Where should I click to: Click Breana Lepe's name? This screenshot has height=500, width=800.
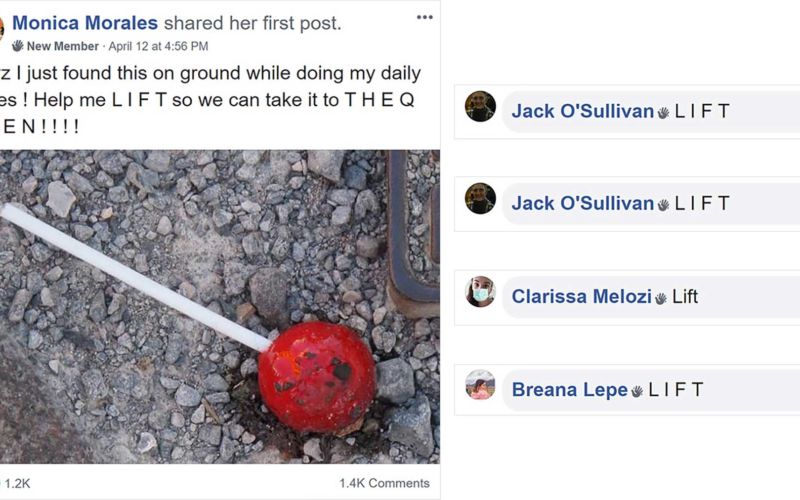click(x=569, y=390)
